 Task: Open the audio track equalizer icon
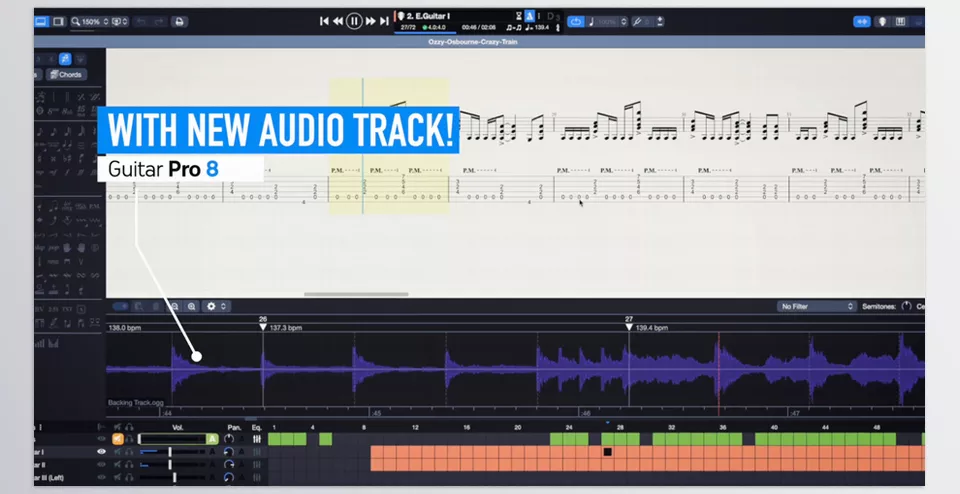click(x=257, y=439)
